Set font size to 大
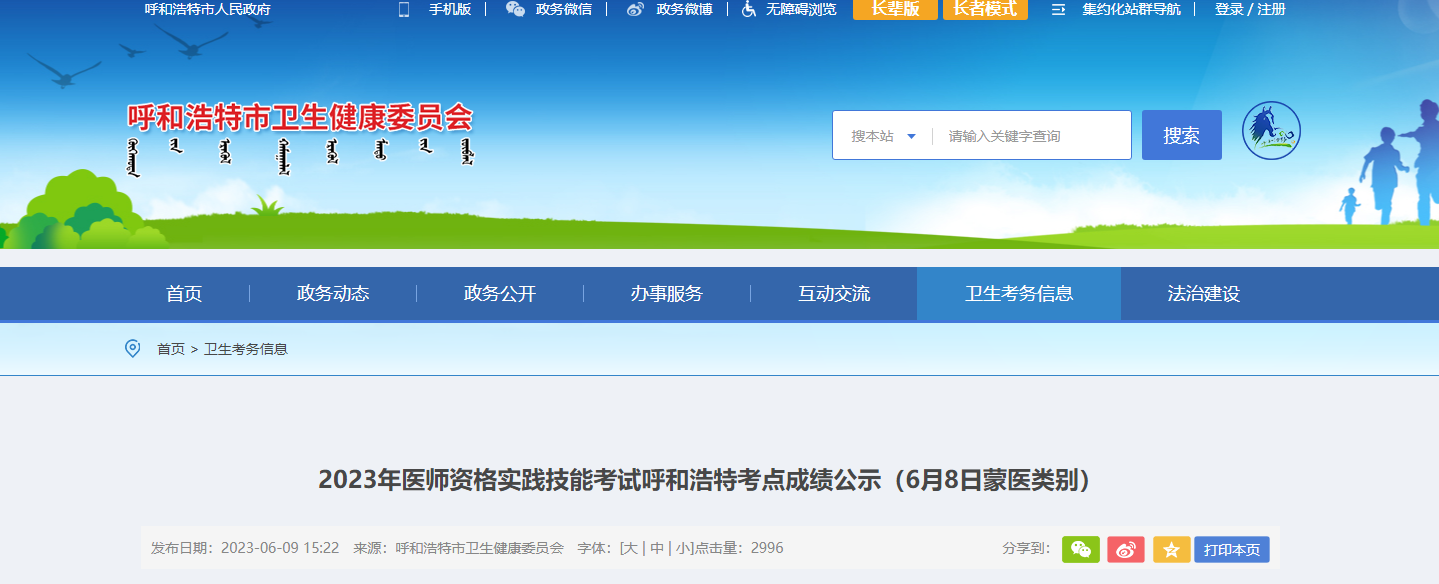This screenshot has height=584, width=1439. coord(631,548)
